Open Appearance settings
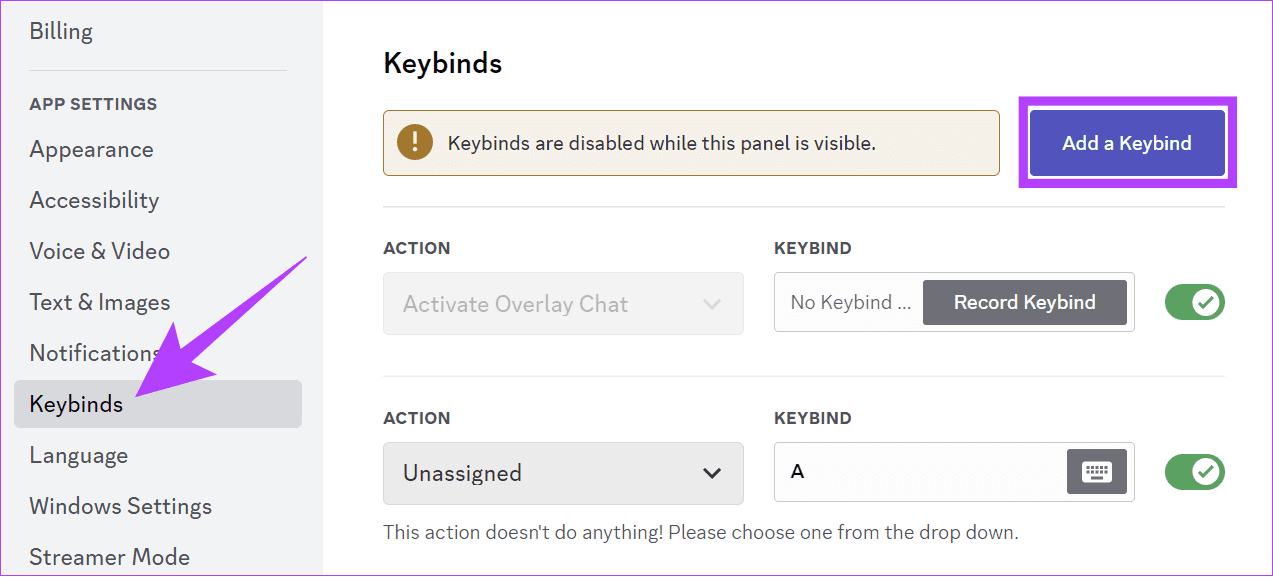The image size is (1273, 577). coord(91,149)
